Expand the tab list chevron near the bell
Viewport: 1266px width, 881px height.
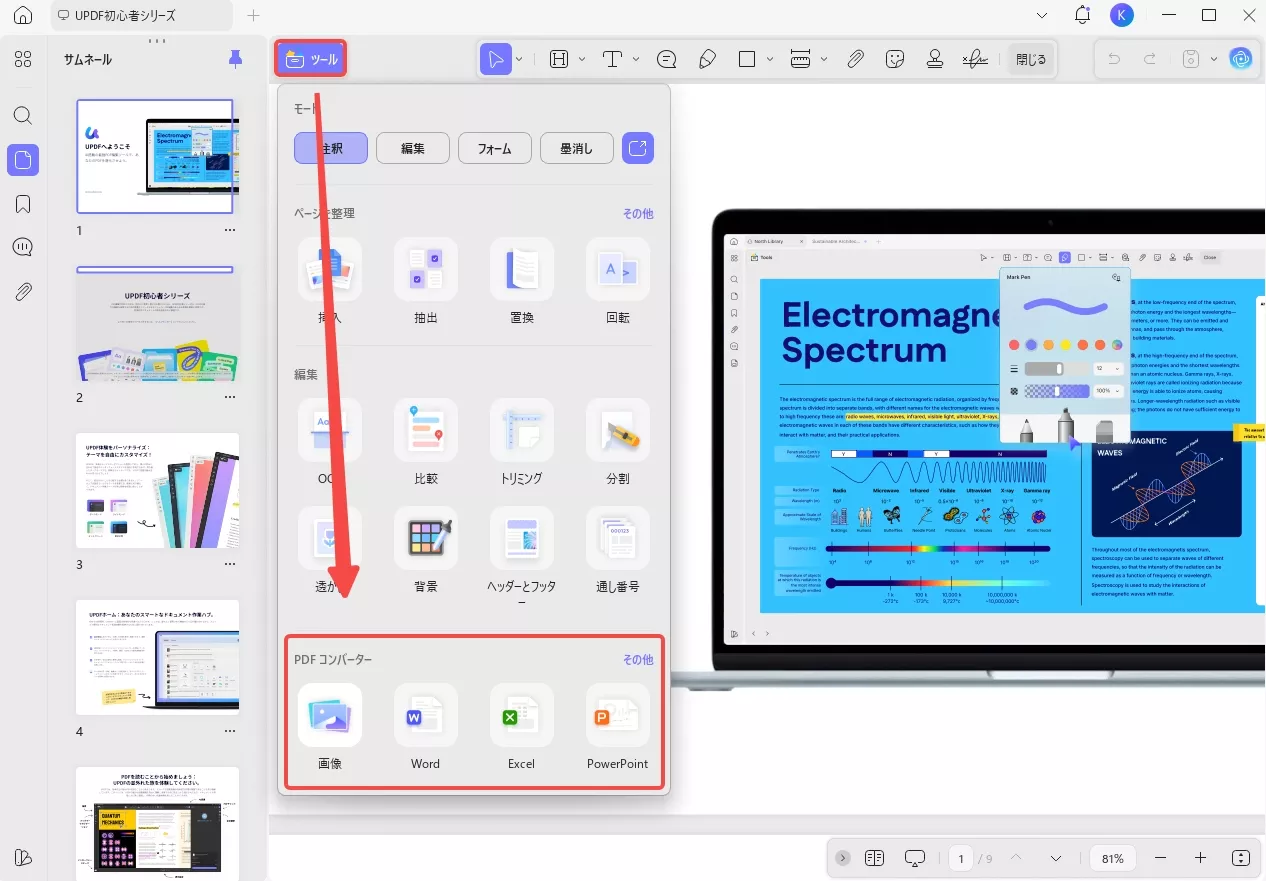point(1043,15)
